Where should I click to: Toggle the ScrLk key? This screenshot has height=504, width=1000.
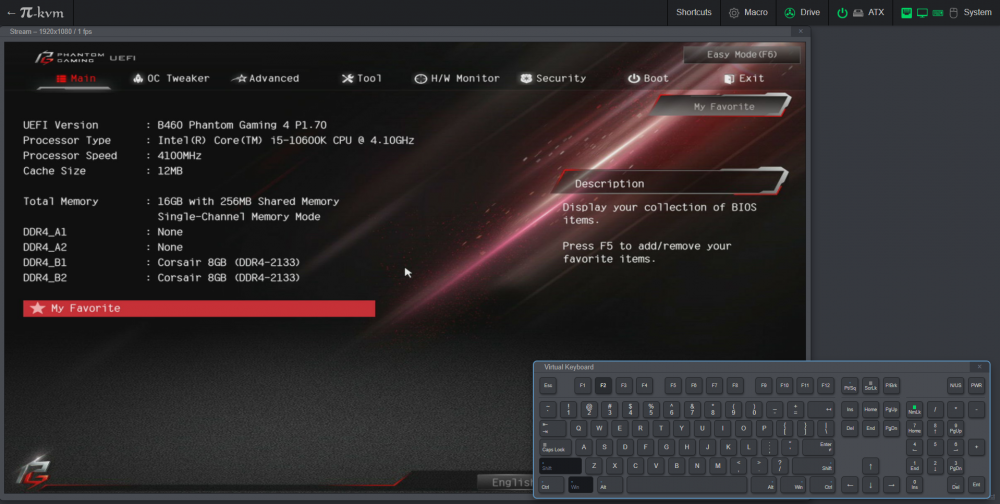tap(871, 385)
